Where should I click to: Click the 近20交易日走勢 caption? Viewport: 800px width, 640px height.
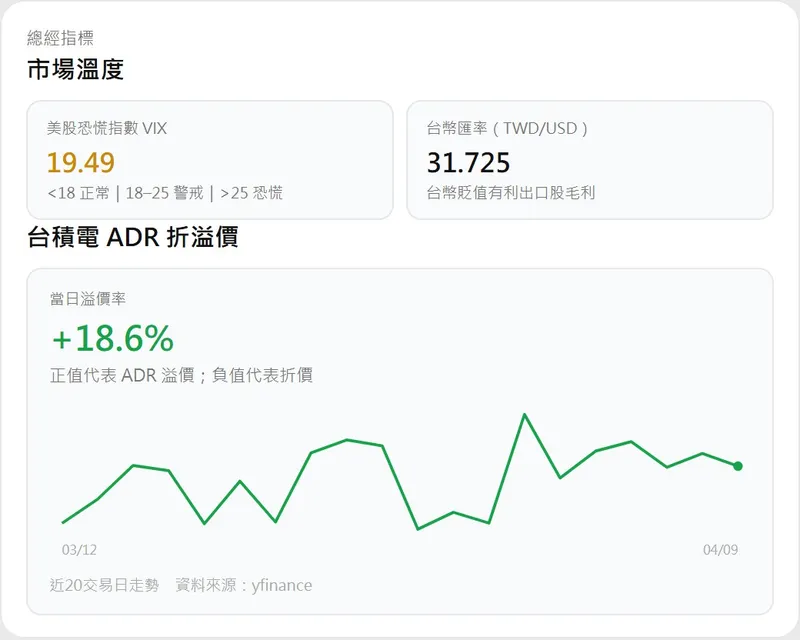[105, 585]
